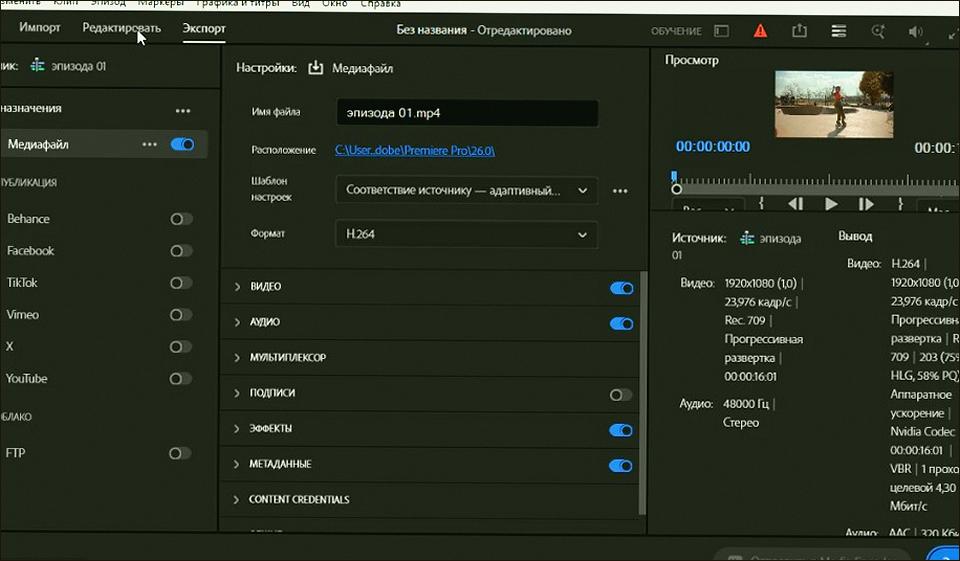Turn off the МЕТАДАННЫЕ toggle

click(621, 466)
